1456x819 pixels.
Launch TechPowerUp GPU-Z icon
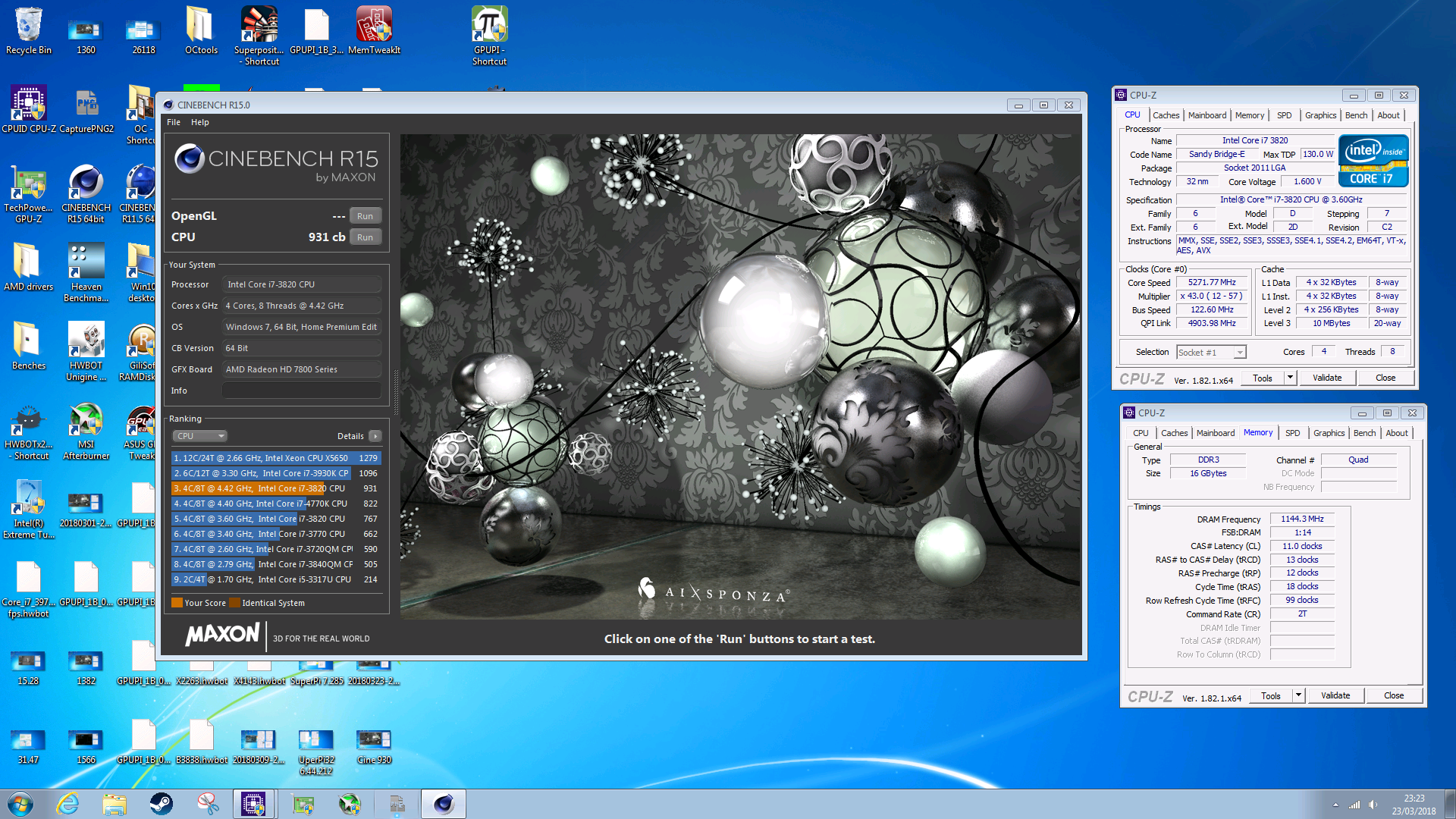[29, 193]
